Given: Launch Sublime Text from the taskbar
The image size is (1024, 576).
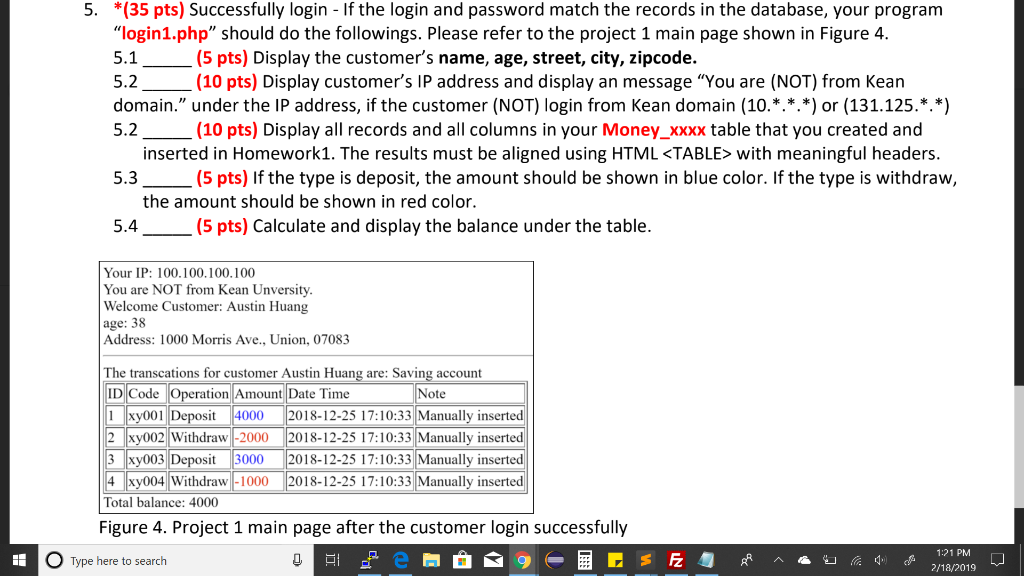Looking at the screenshot, I should (x=646, y=560).
